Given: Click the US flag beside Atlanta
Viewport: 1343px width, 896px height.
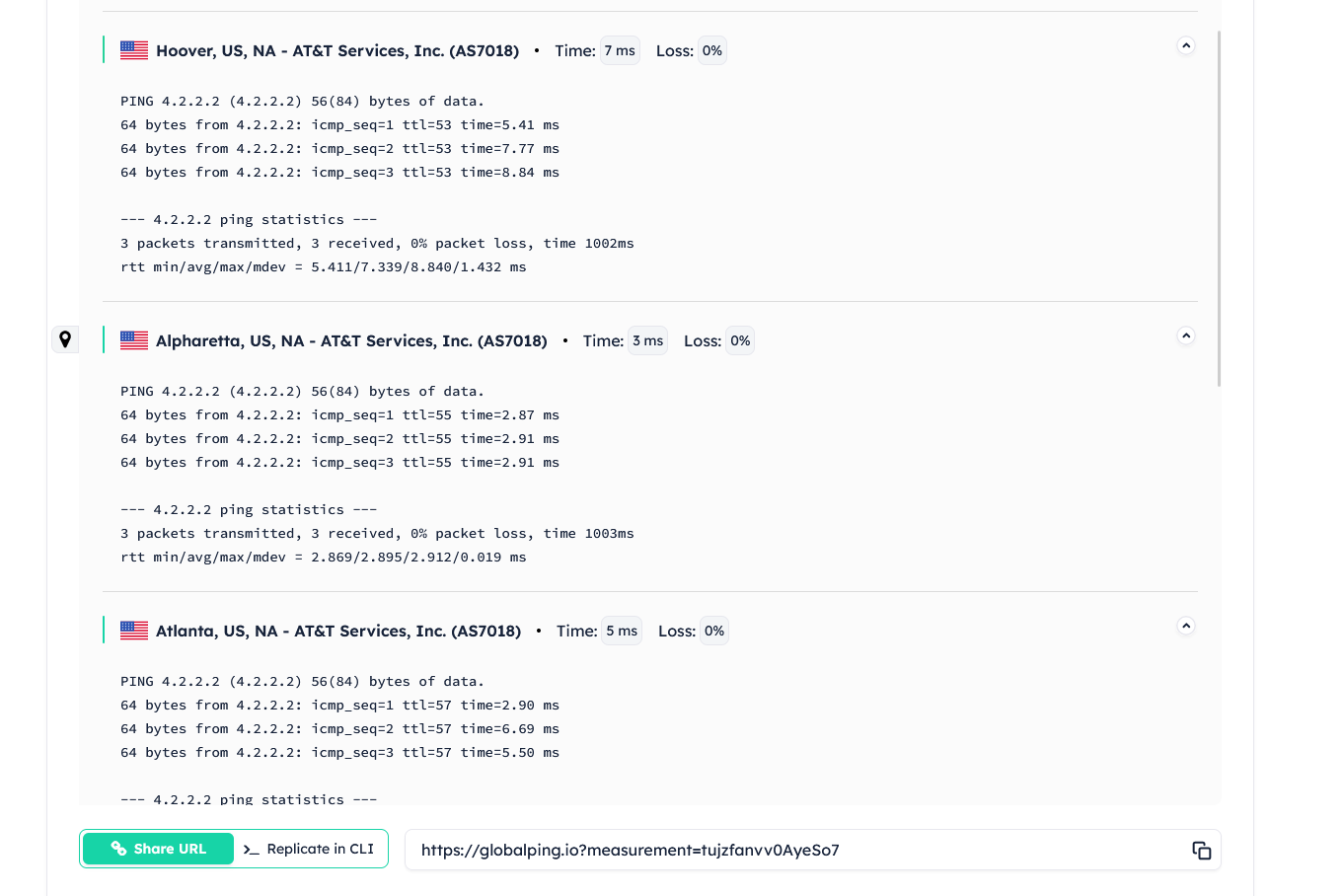Looking at the screenshot, I should (134, 631).
